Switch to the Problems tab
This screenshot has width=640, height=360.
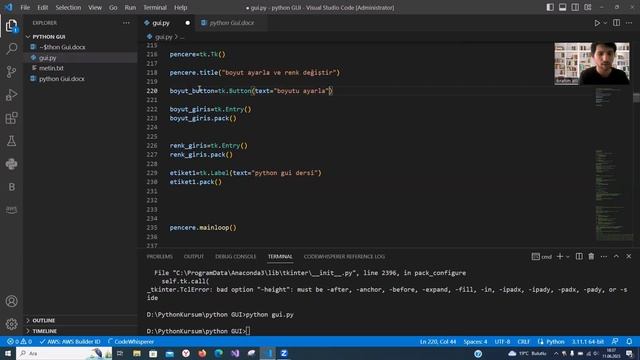(x=160, y=256)
